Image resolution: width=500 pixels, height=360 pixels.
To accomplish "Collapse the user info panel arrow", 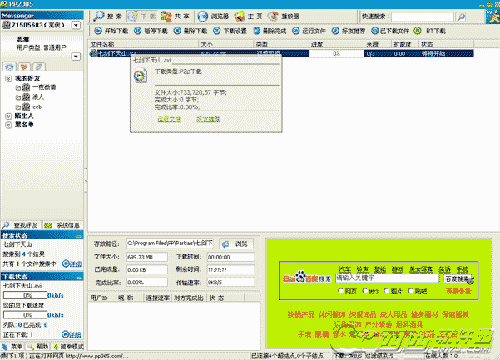I will coord(76,56).
